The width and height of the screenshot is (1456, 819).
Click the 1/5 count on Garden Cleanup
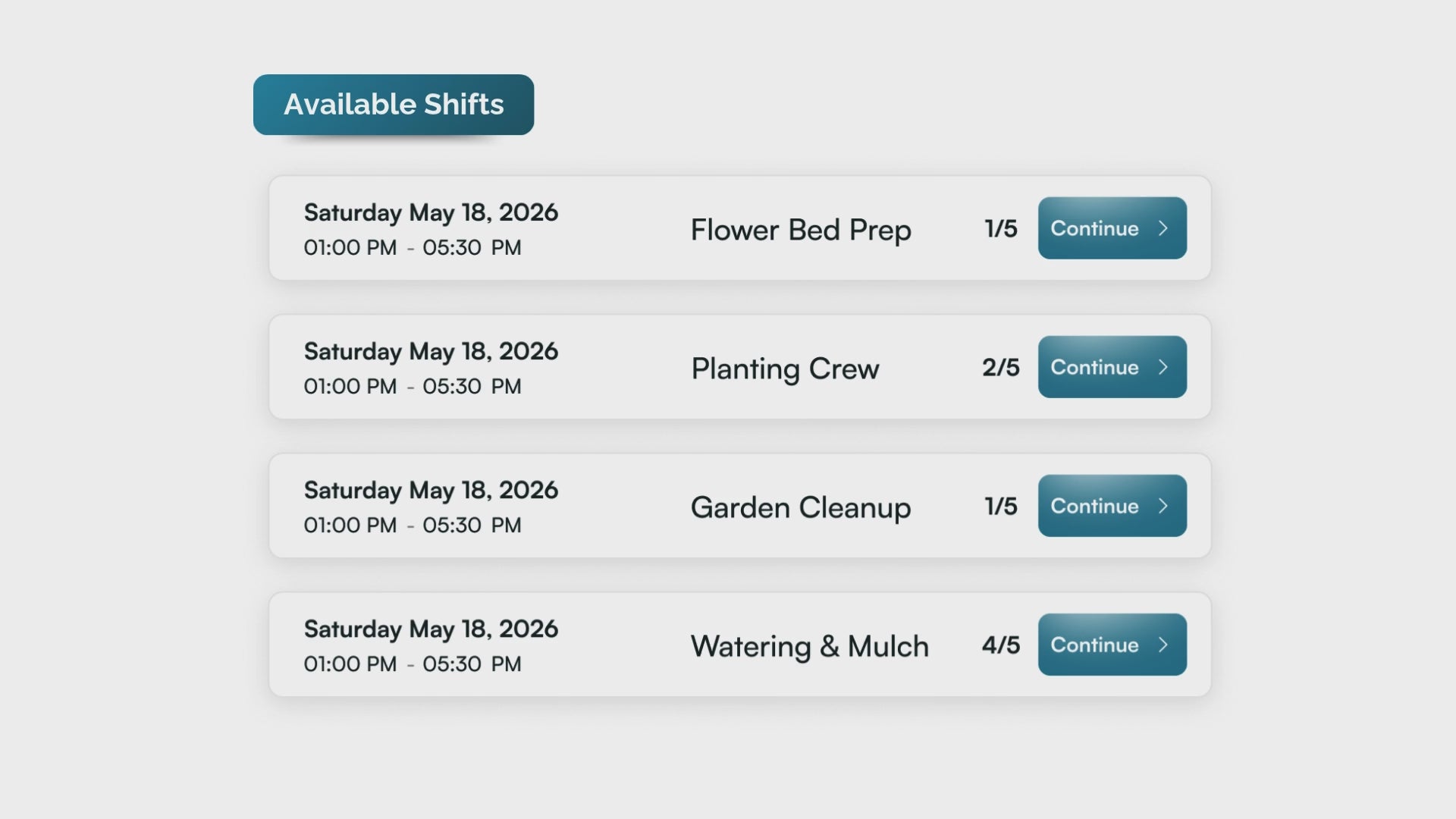1000,506
